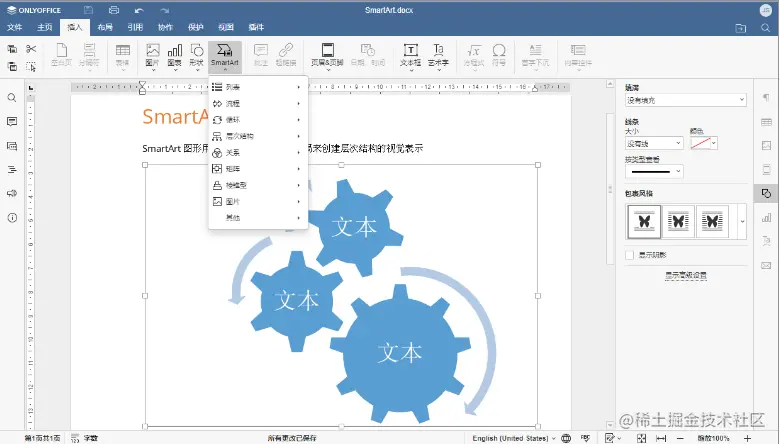Open the Chat panel in left sidebar

pyautogui.click(x=12, y=146)
